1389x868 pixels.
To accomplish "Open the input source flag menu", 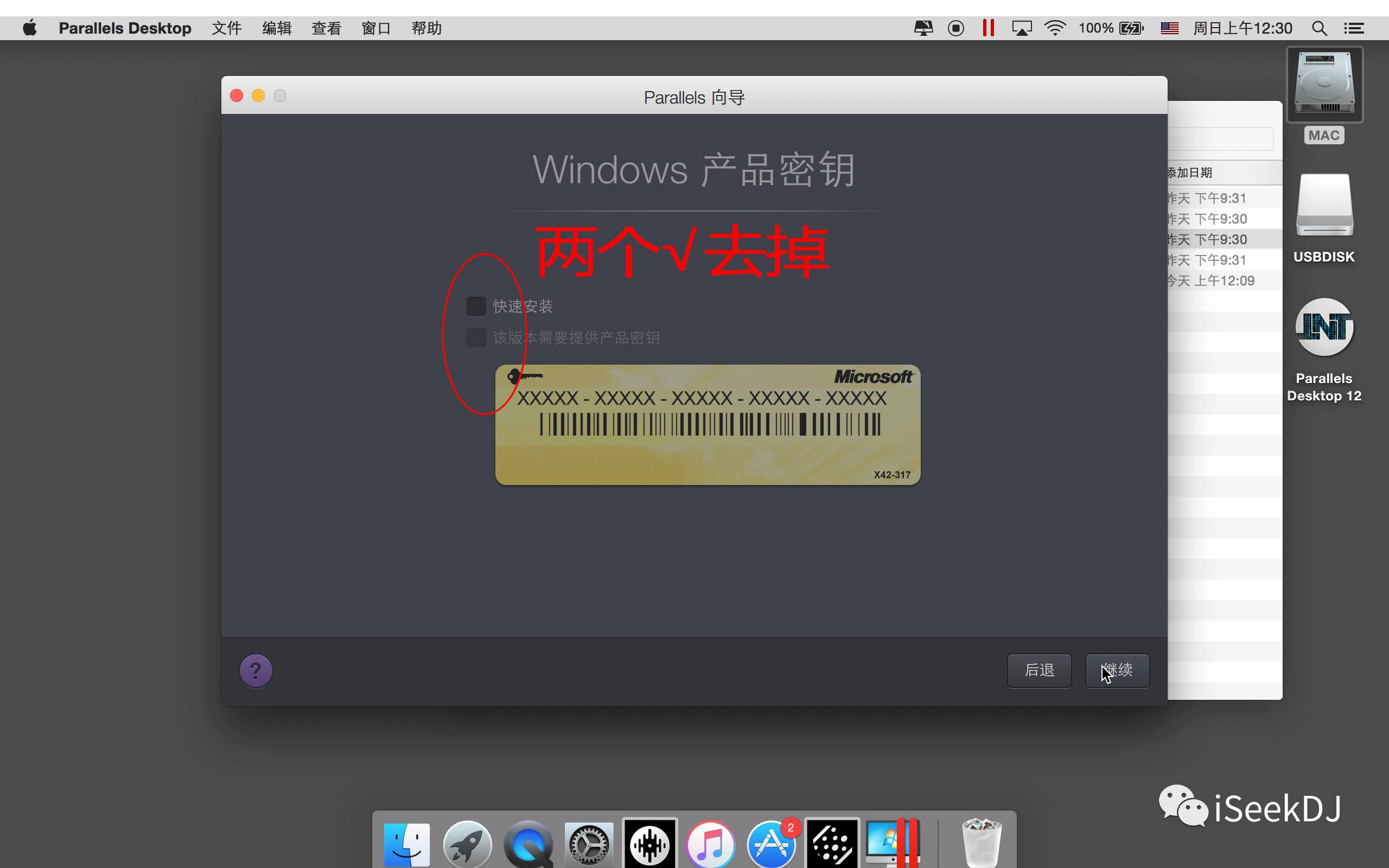I will point(1169,28).
